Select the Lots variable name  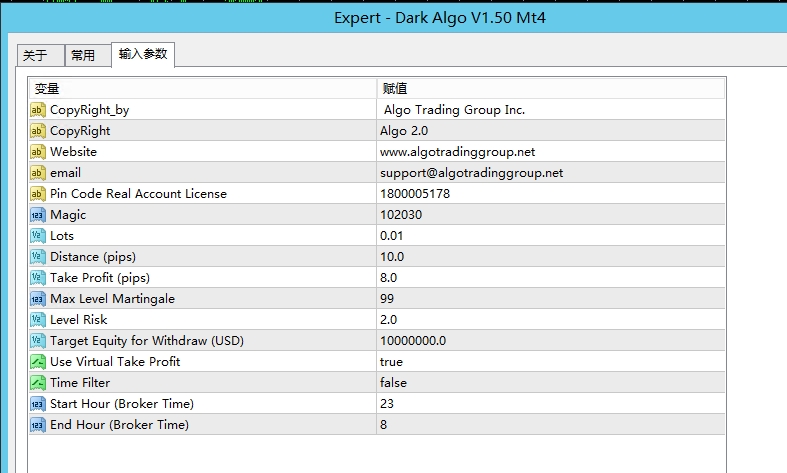pos(62,235)
